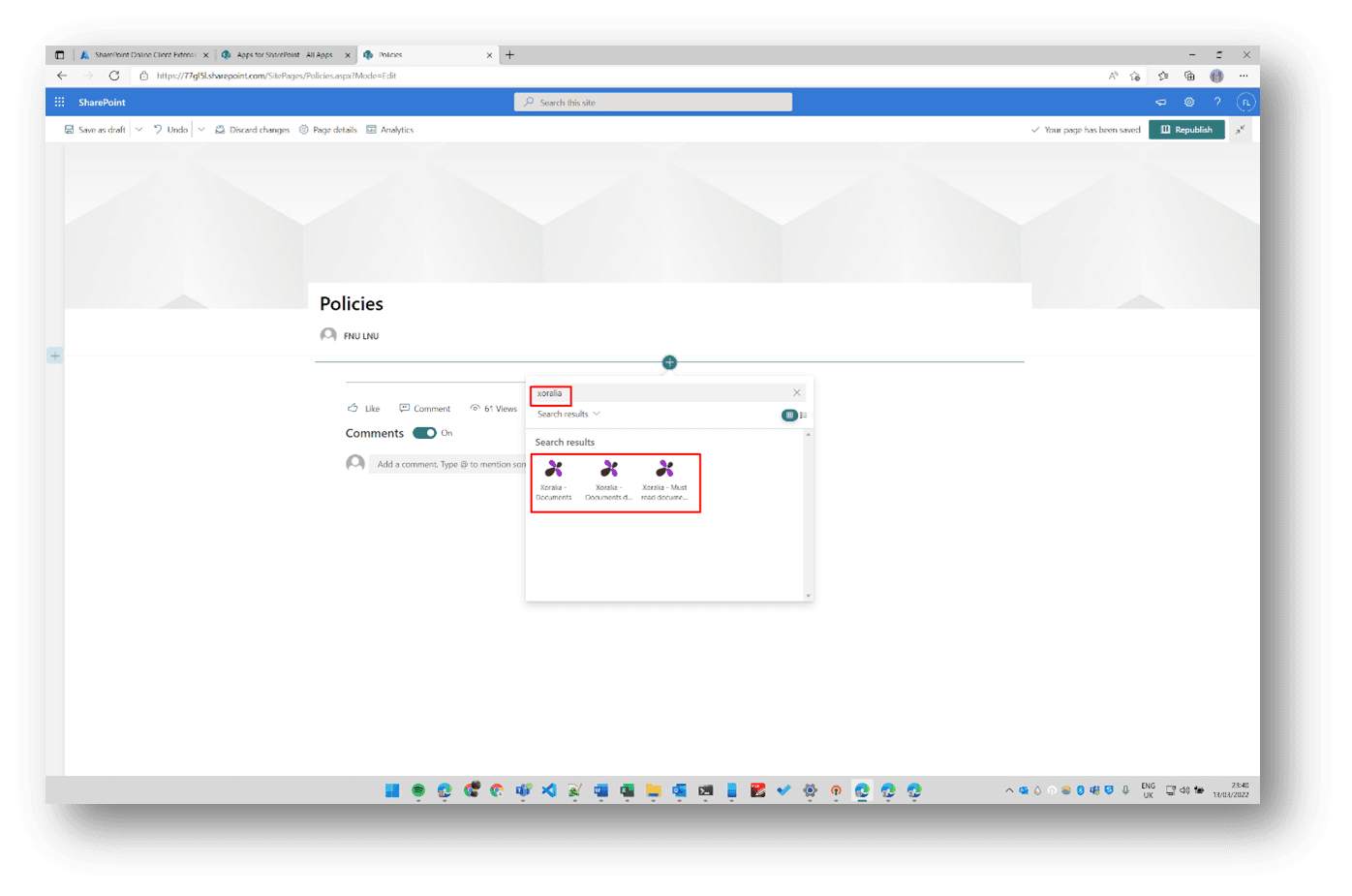Open the megaphone feedback icon in header
The image size is (1352, 896).
(x=1160, y=102)
